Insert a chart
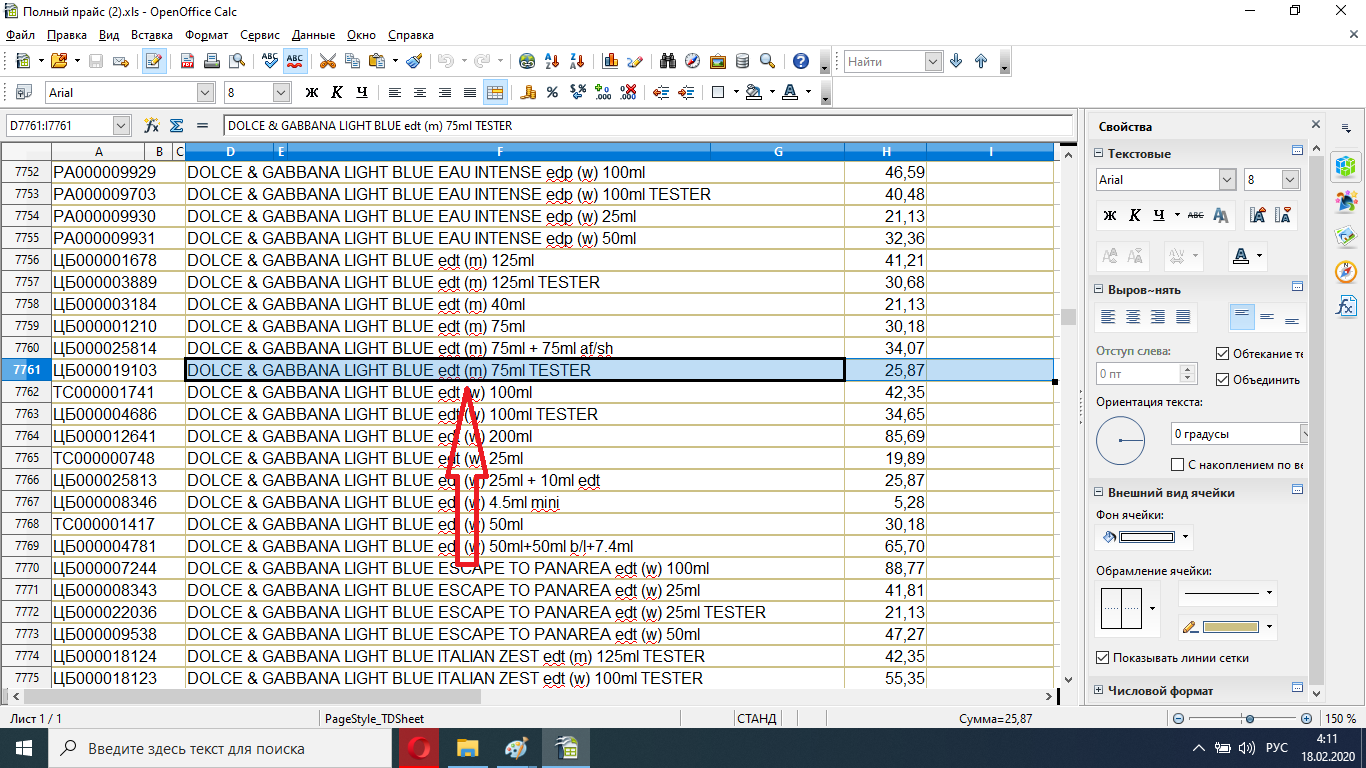 point(610,61)
